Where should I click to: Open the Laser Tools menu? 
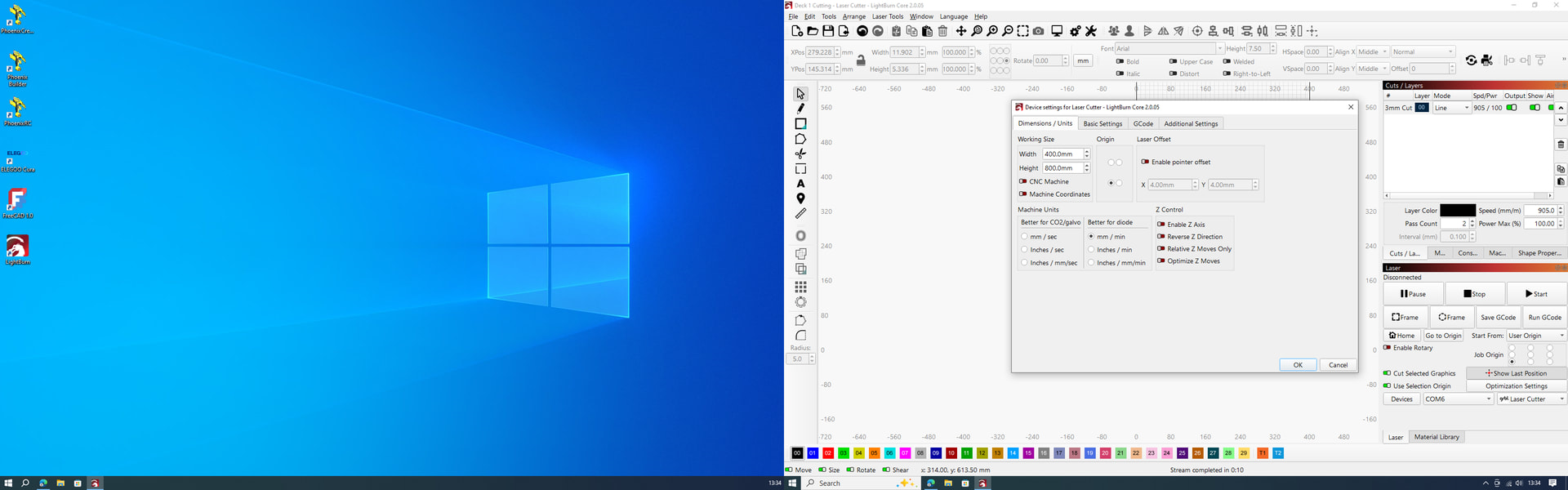click(x=887, y=16)
